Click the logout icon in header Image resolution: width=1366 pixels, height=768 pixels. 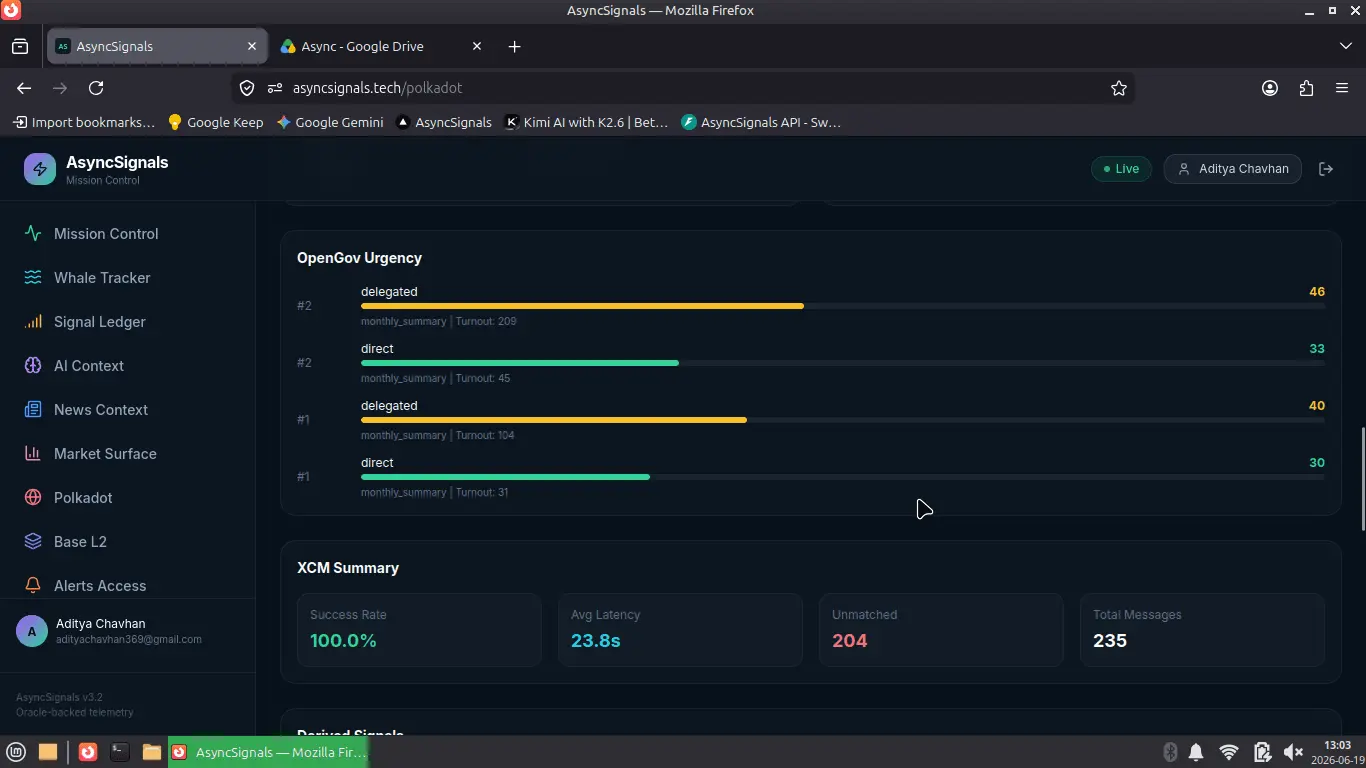tap(1326, 169)
